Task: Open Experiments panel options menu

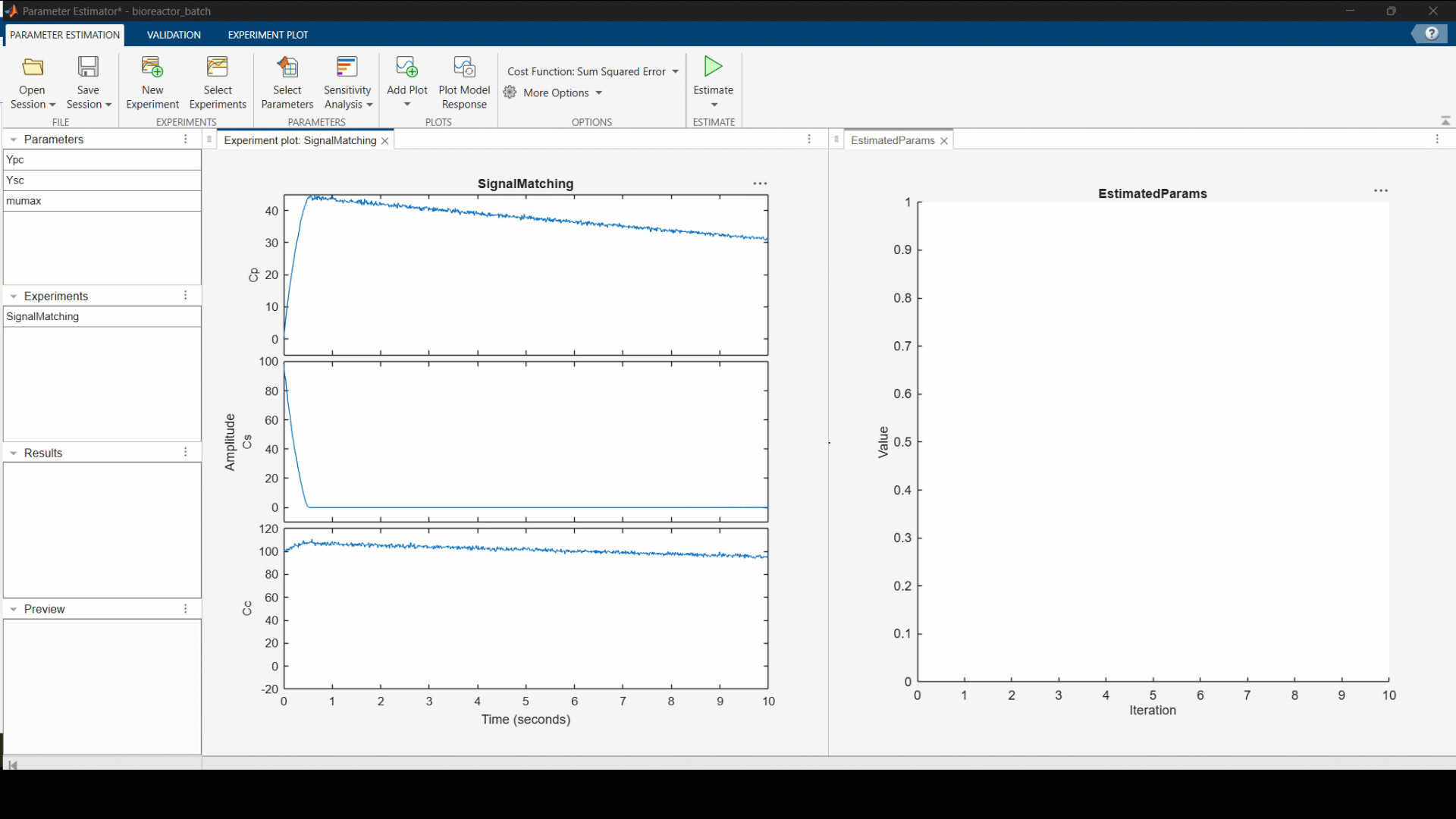Action: (186, 295)
